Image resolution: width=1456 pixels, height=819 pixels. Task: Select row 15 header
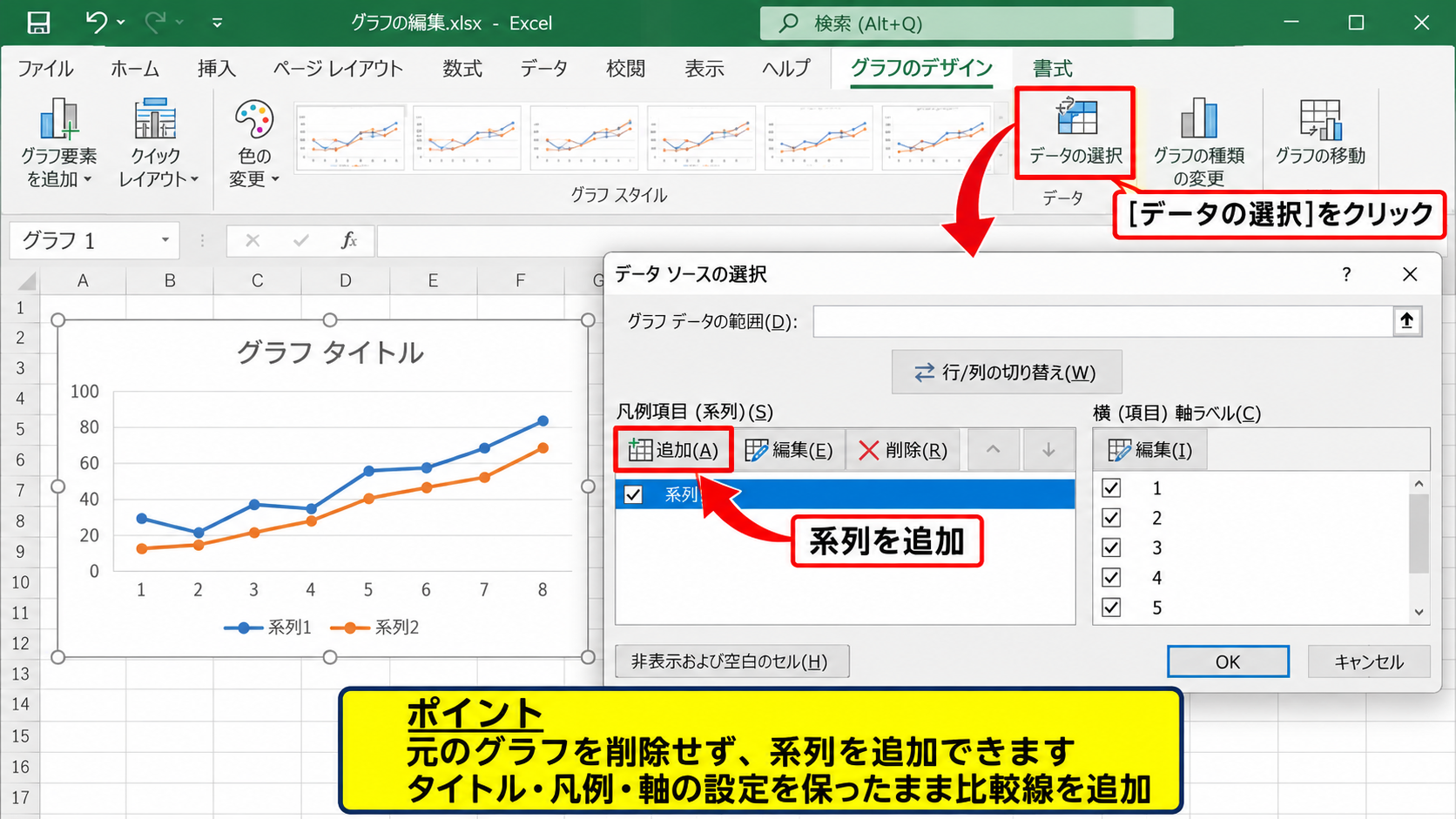coord(20,735)
